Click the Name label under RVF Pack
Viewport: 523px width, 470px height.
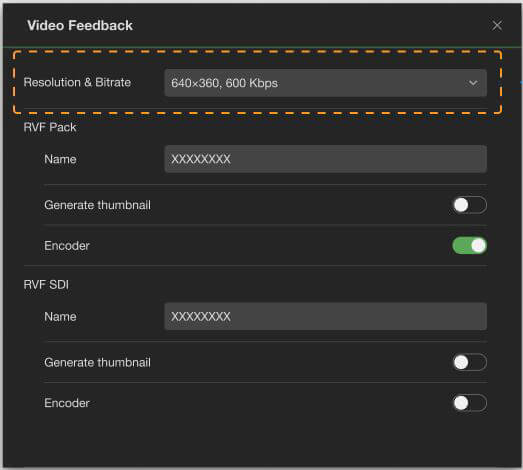point(60,159)
